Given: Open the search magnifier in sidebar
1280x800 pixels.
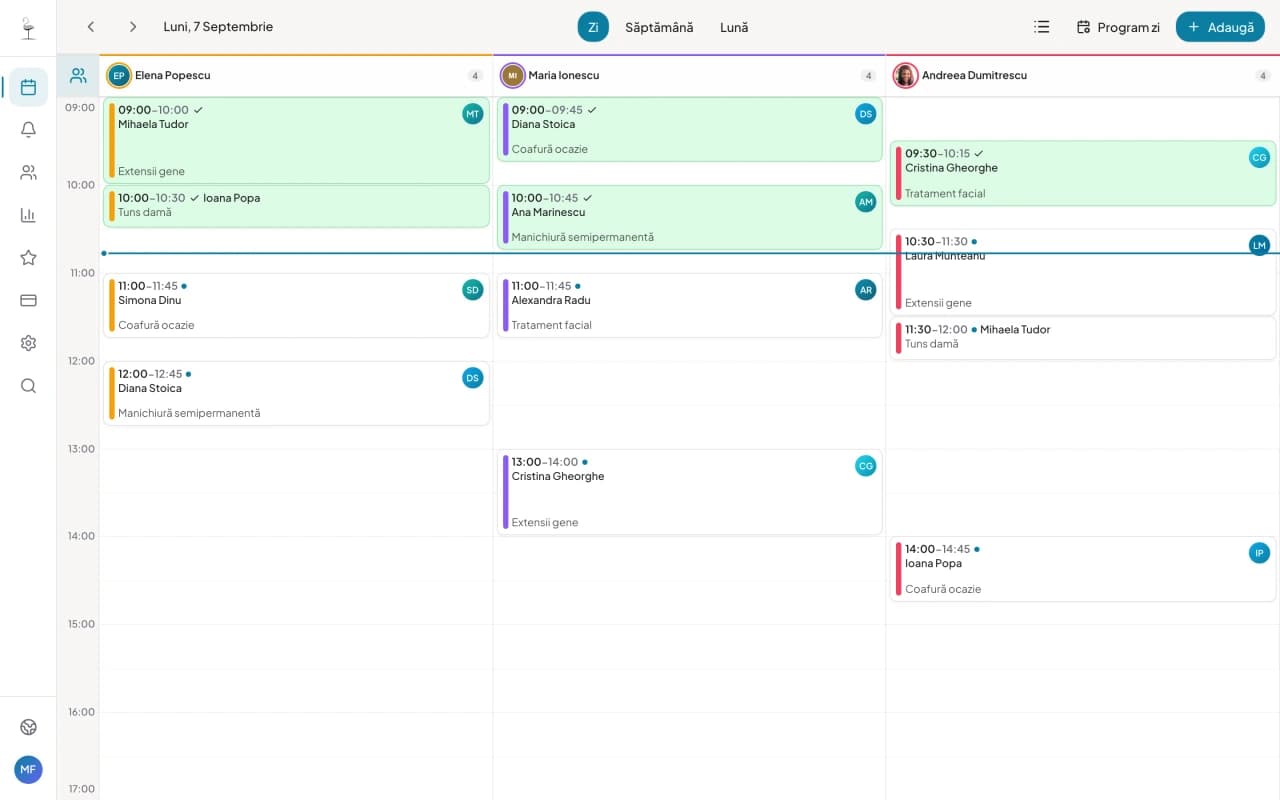Looking at the screenshot, I should pyautogui.click(x=28, y=386).
